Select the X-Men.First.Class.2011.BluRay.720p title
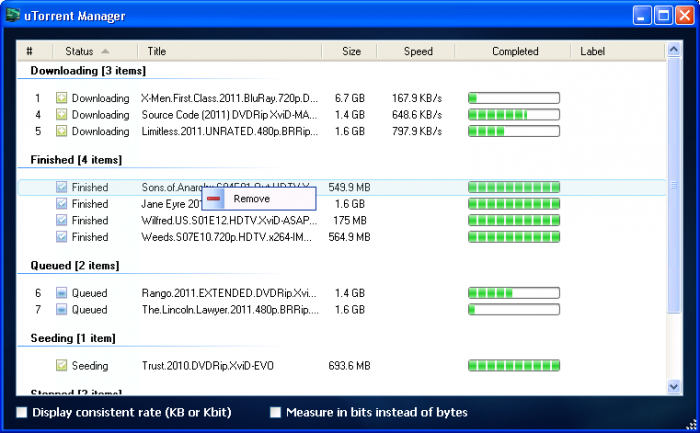The image size is (700, 433). pos(229,98)
